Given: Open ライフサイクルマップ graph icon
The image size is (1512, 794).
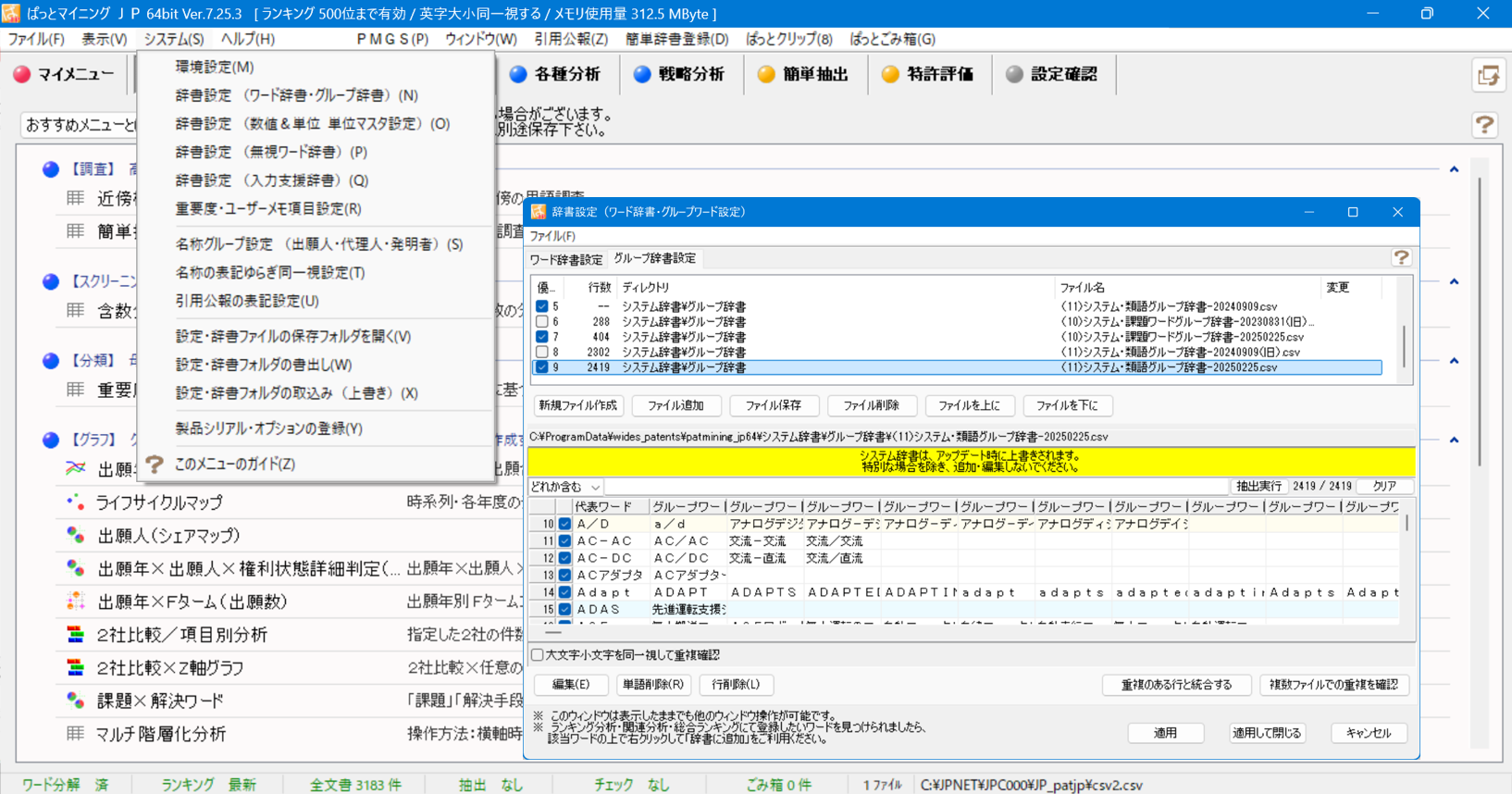Looking at the screenshot, I should pyautogui.click(x=75, y=502).
